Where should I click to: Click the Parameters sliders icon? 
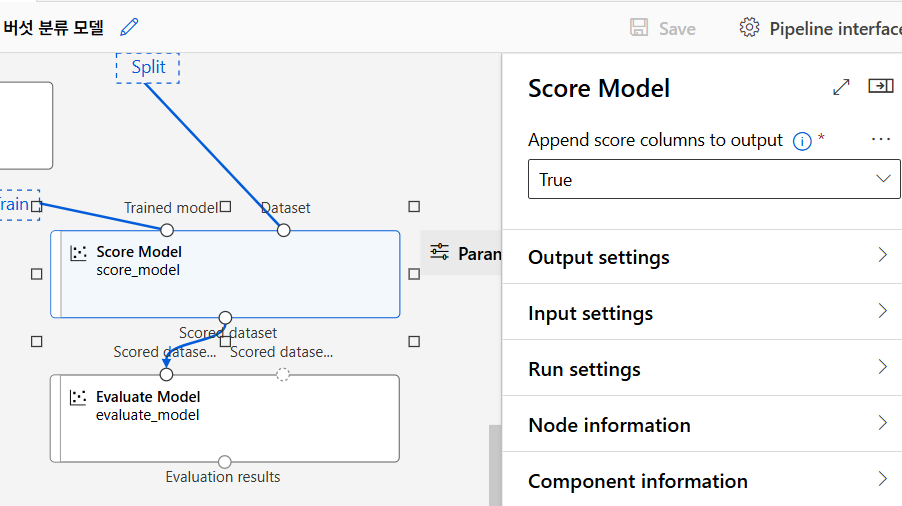click(x=439, y=253)
